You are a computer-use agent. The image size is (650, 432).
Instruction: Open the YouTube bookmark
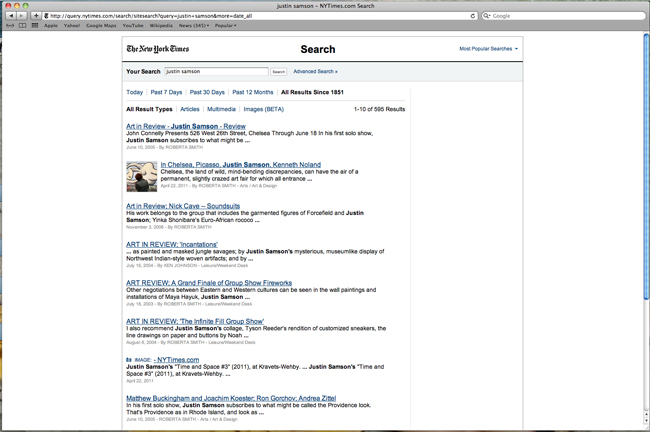click(x=133, y=25)
